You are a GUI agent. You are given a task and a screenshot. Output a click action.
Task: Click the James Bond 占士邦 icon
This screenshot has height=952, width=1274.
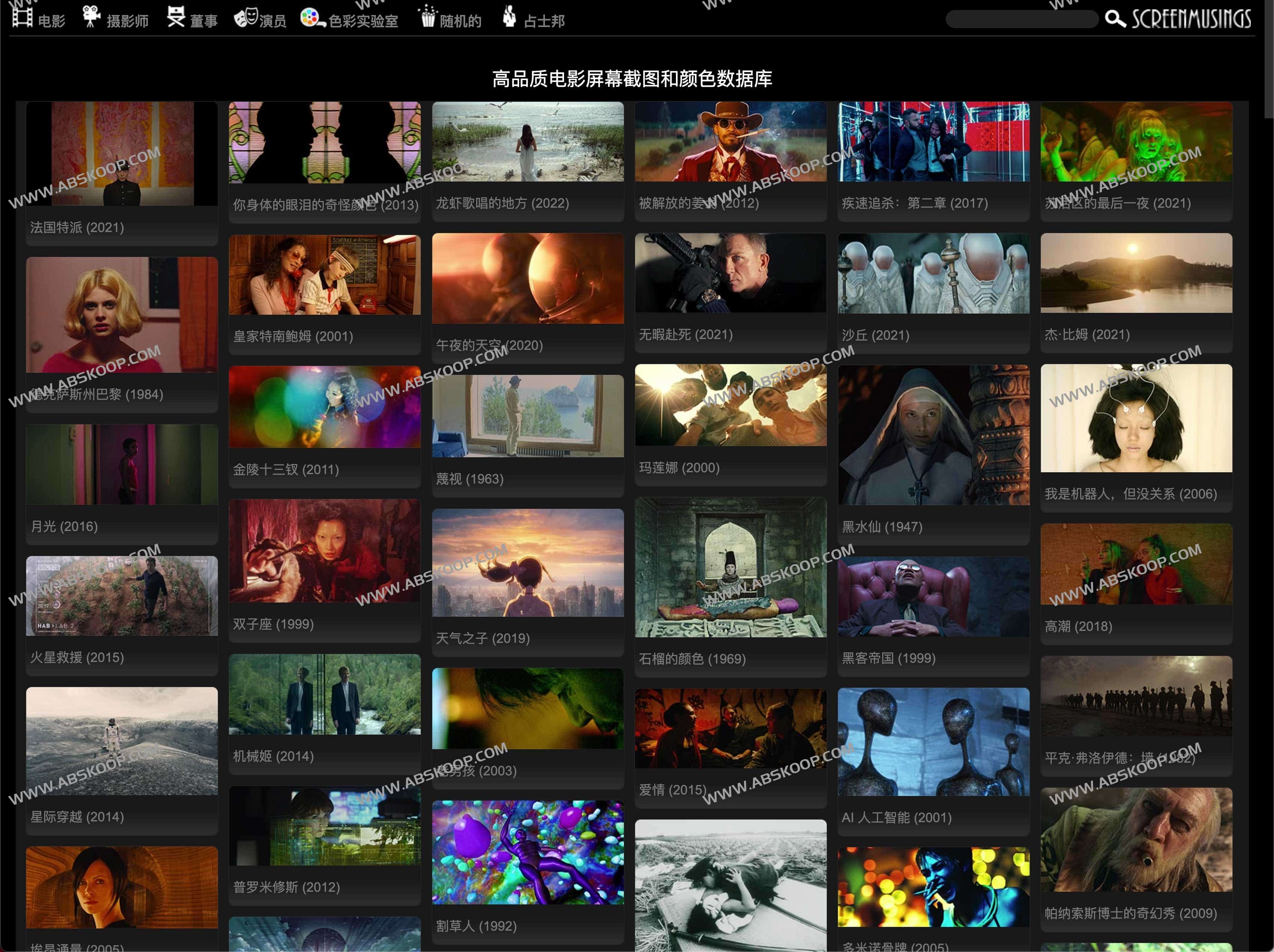(509, 16)
